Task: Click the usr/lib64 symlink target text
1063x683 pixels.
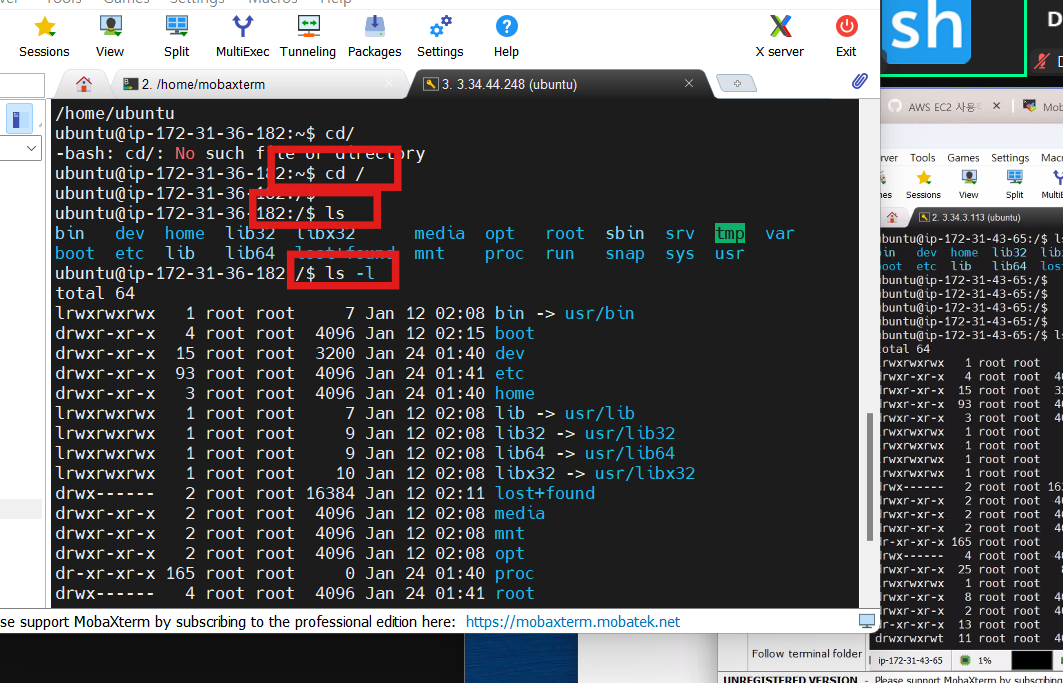Action: [630, 453]
